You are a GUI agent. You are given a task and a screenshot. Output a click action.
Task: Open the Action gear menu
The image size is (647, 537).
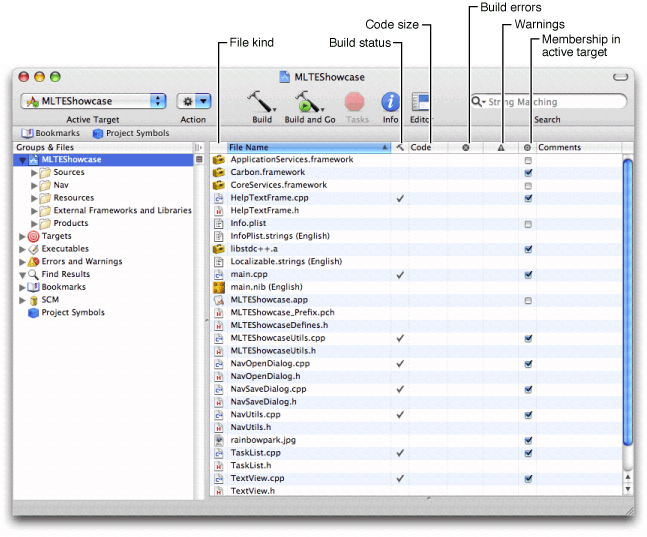(194, 101)
